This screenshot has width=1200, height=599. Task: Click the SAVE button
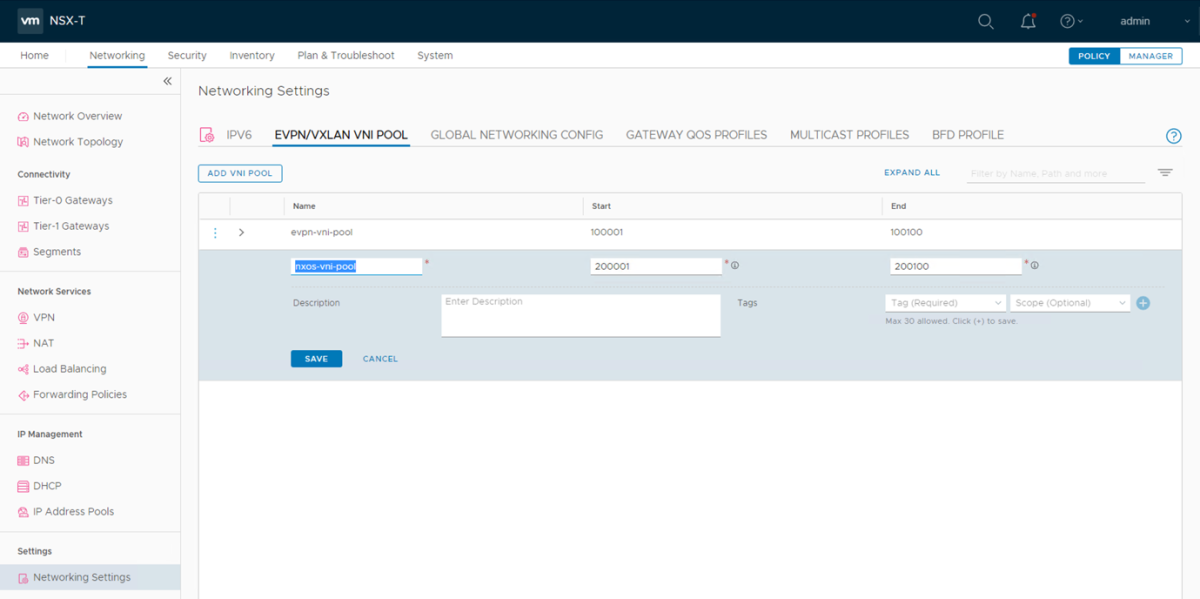coord(316,358)
